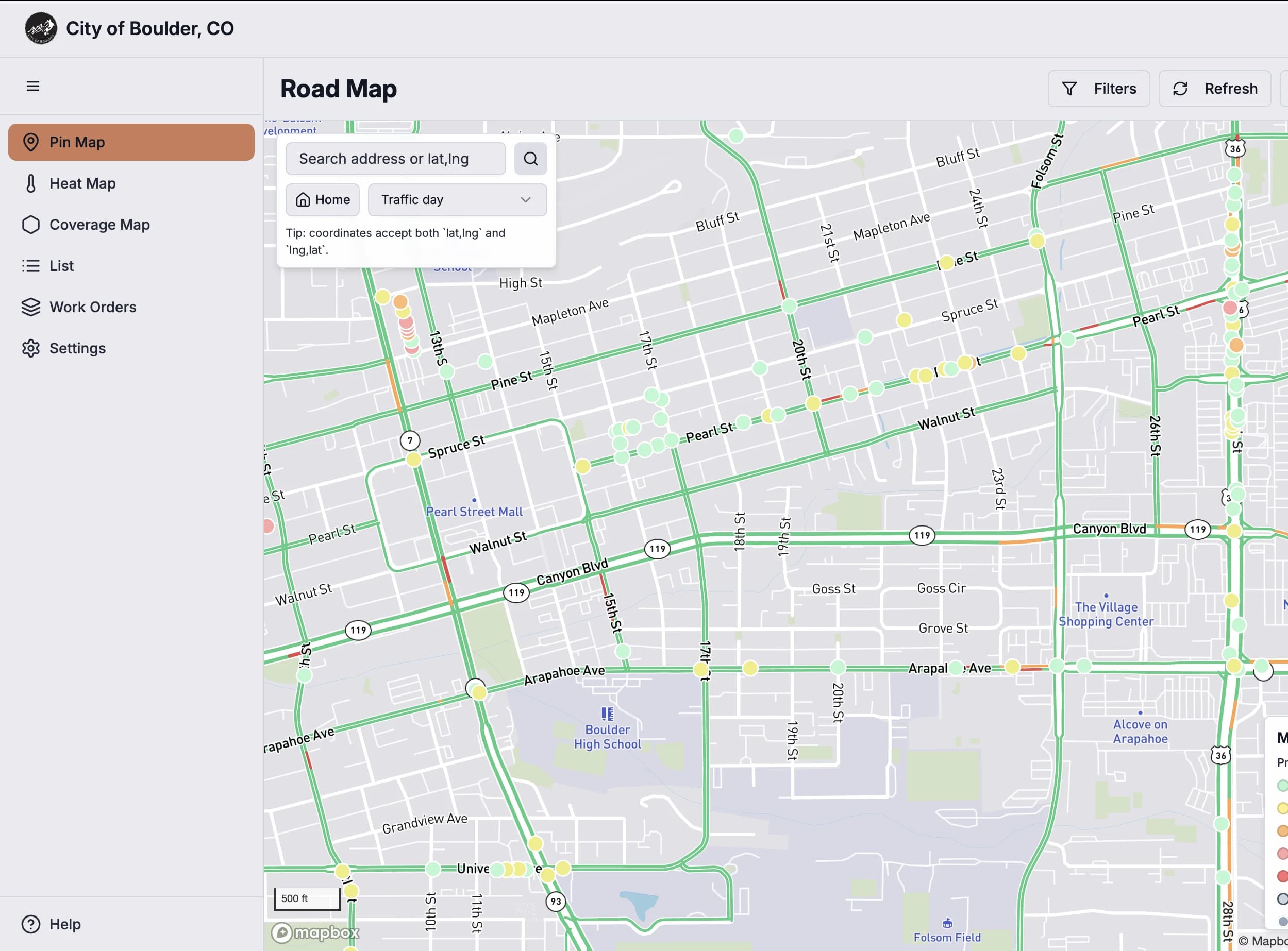Click Route 36 shield at top right
The height and width of the screenshot is (951, 1288).
tap(1235, 149)
